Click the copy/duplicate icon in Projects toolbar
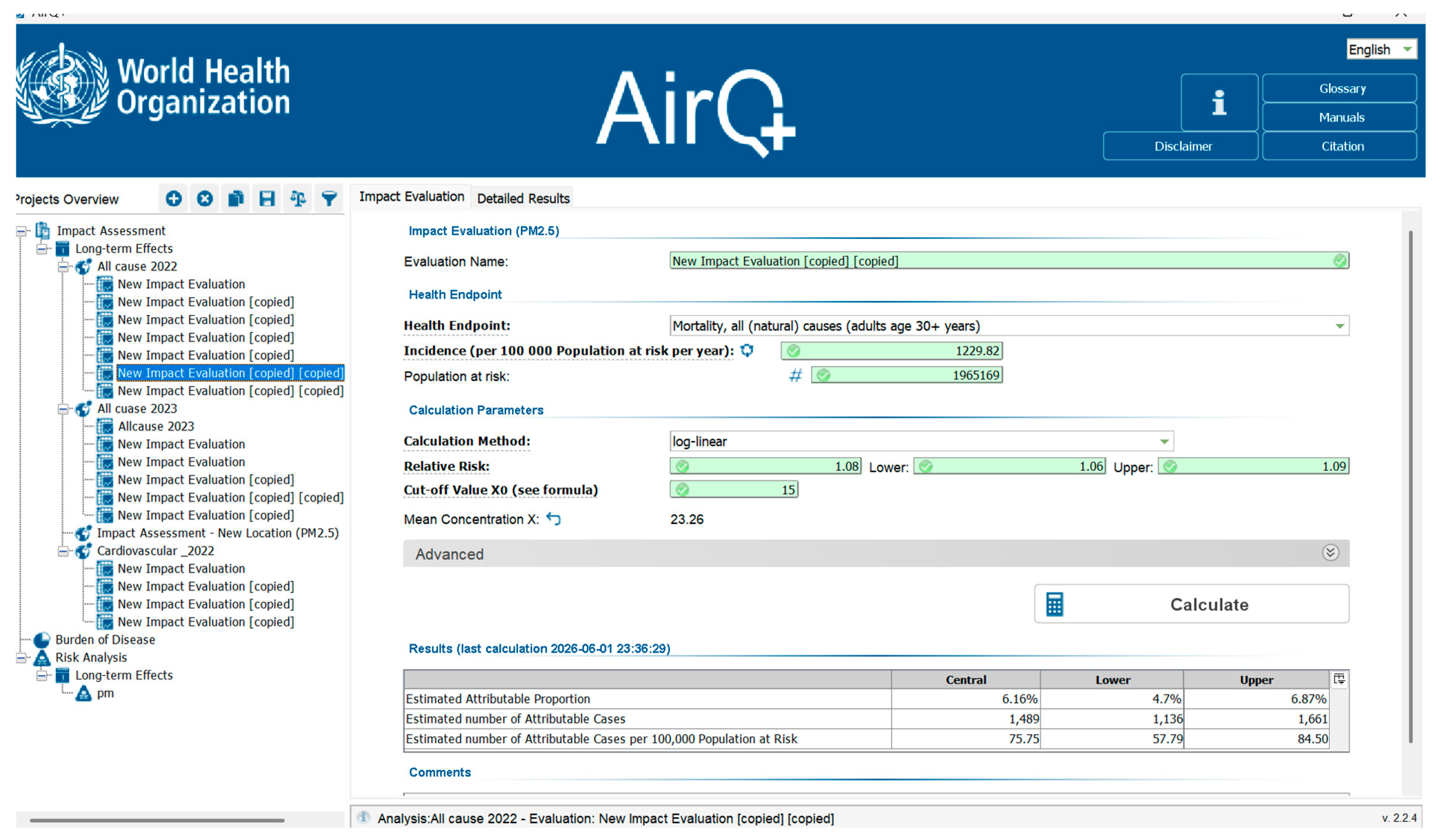The height and width of the screenshot is (840, 1440). (236, 199)
